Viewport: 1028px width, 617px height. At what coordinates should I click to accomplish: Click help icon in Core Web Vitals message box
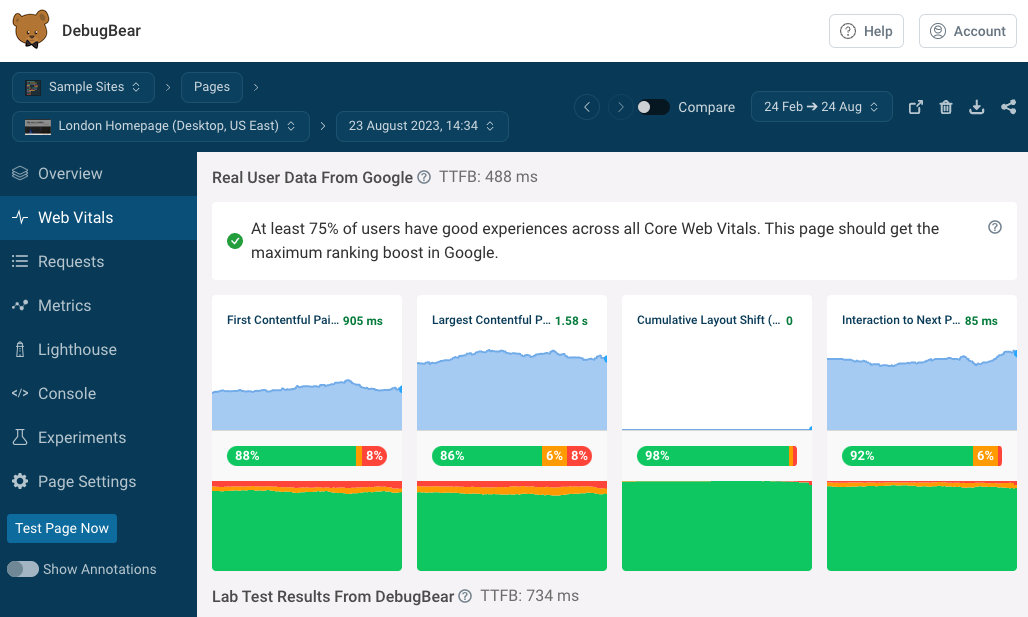(995, 227)
